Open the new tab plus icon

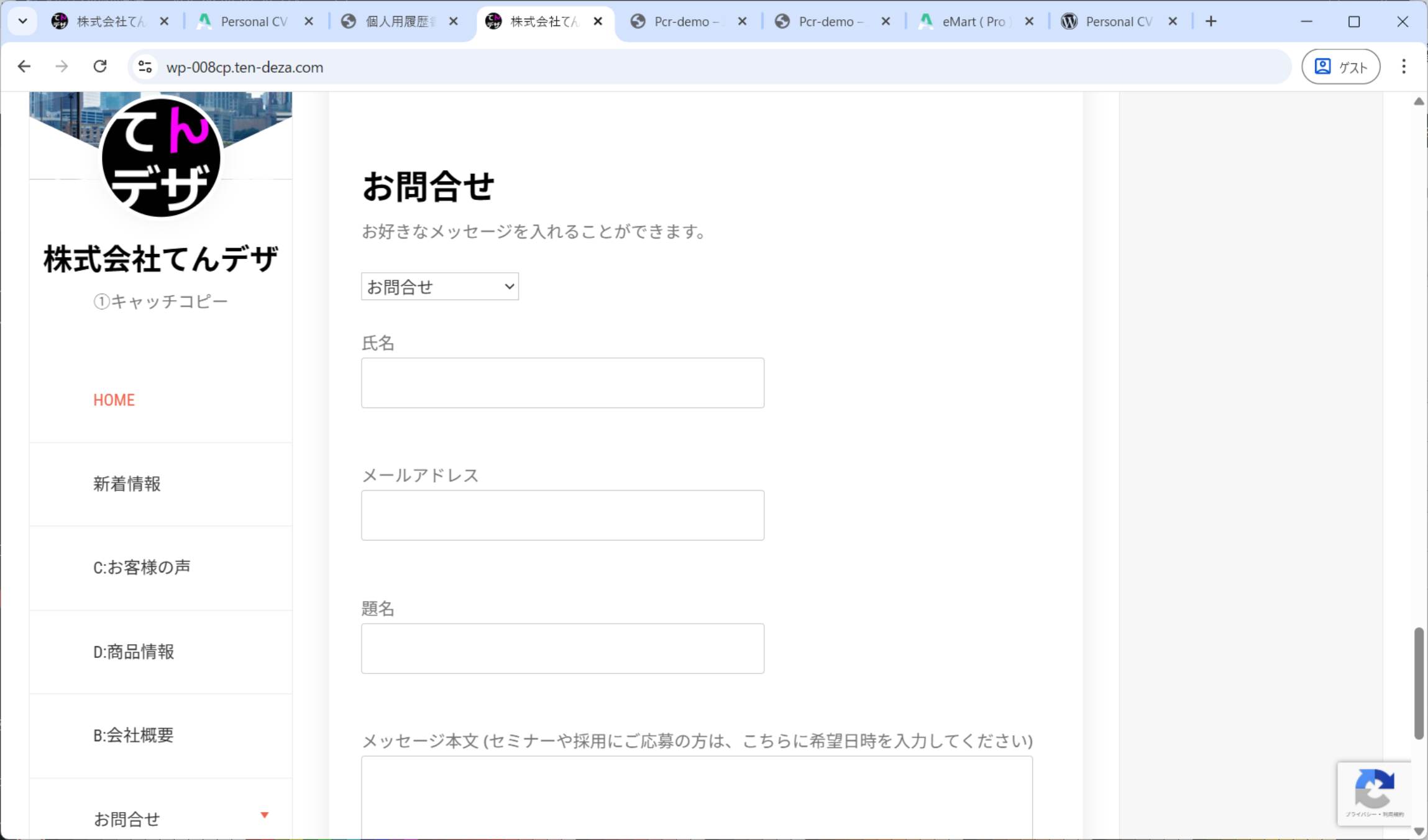(1211, 22)
